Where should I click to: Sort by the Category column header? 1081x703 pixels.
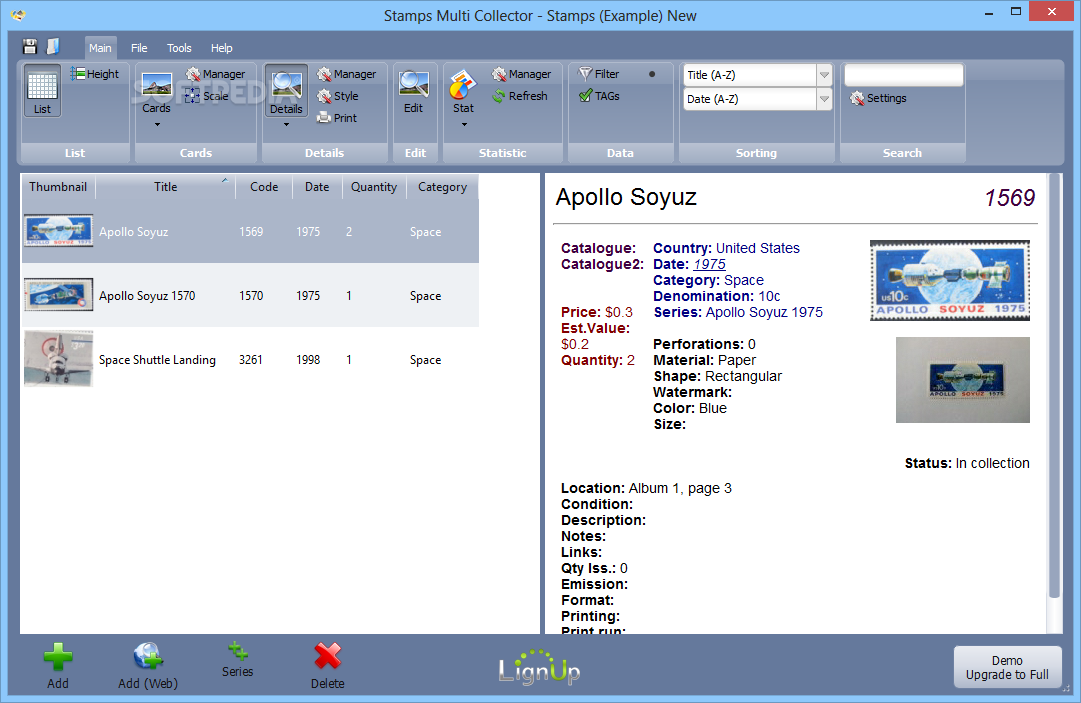pos(443,187)
